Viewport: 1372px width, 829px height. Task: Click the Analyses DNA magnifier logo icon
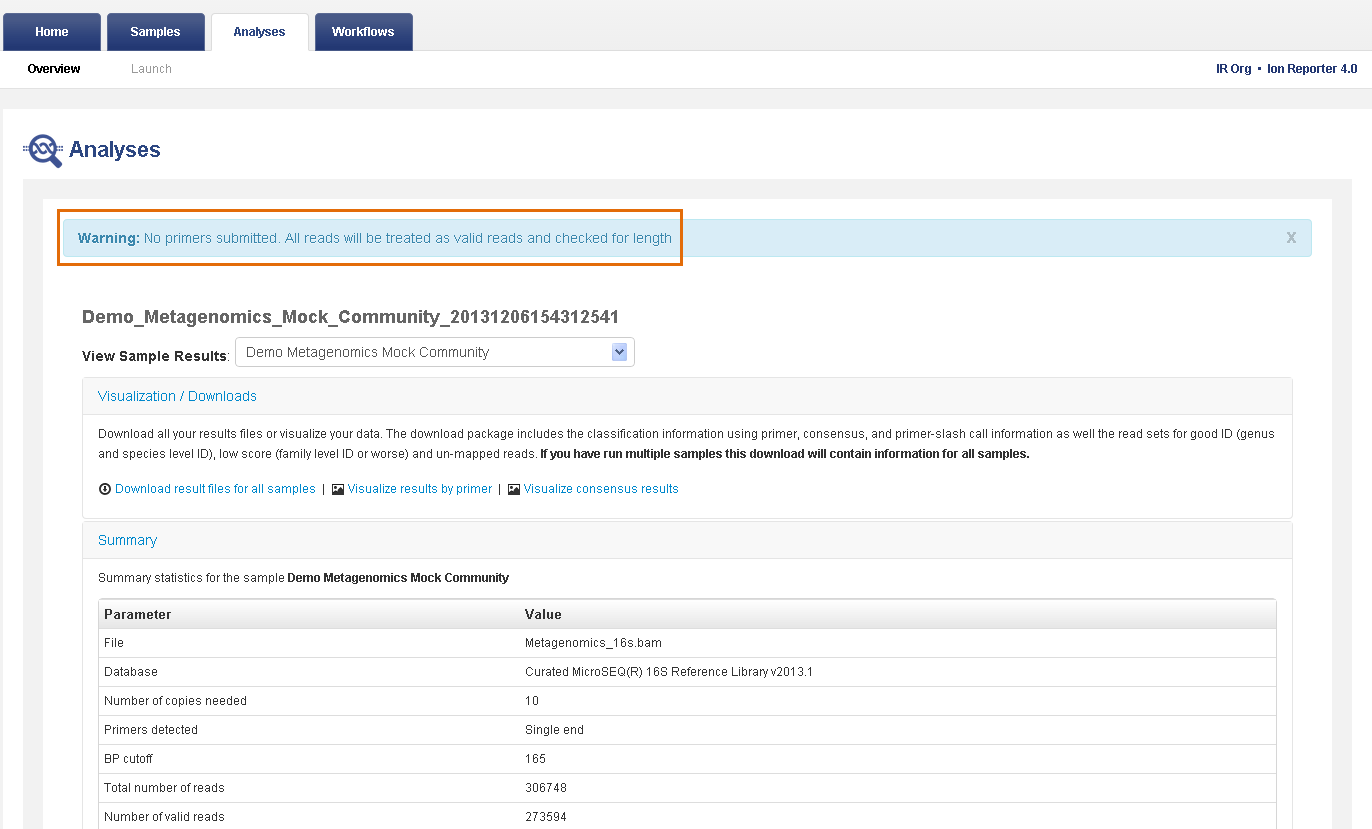[43, 150]
